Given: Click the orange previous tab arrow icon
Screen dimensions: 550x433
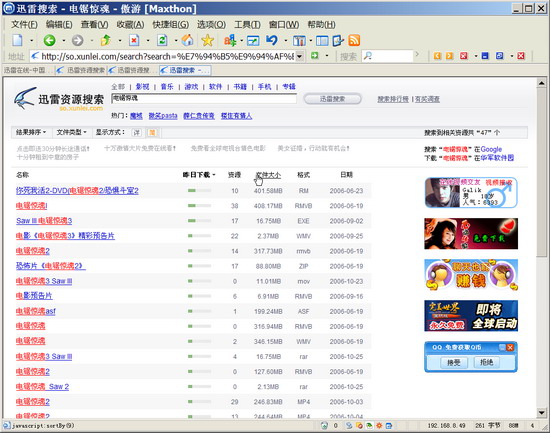Looking at the screenshot, I should pyautogui.click(x=437, y=56).
